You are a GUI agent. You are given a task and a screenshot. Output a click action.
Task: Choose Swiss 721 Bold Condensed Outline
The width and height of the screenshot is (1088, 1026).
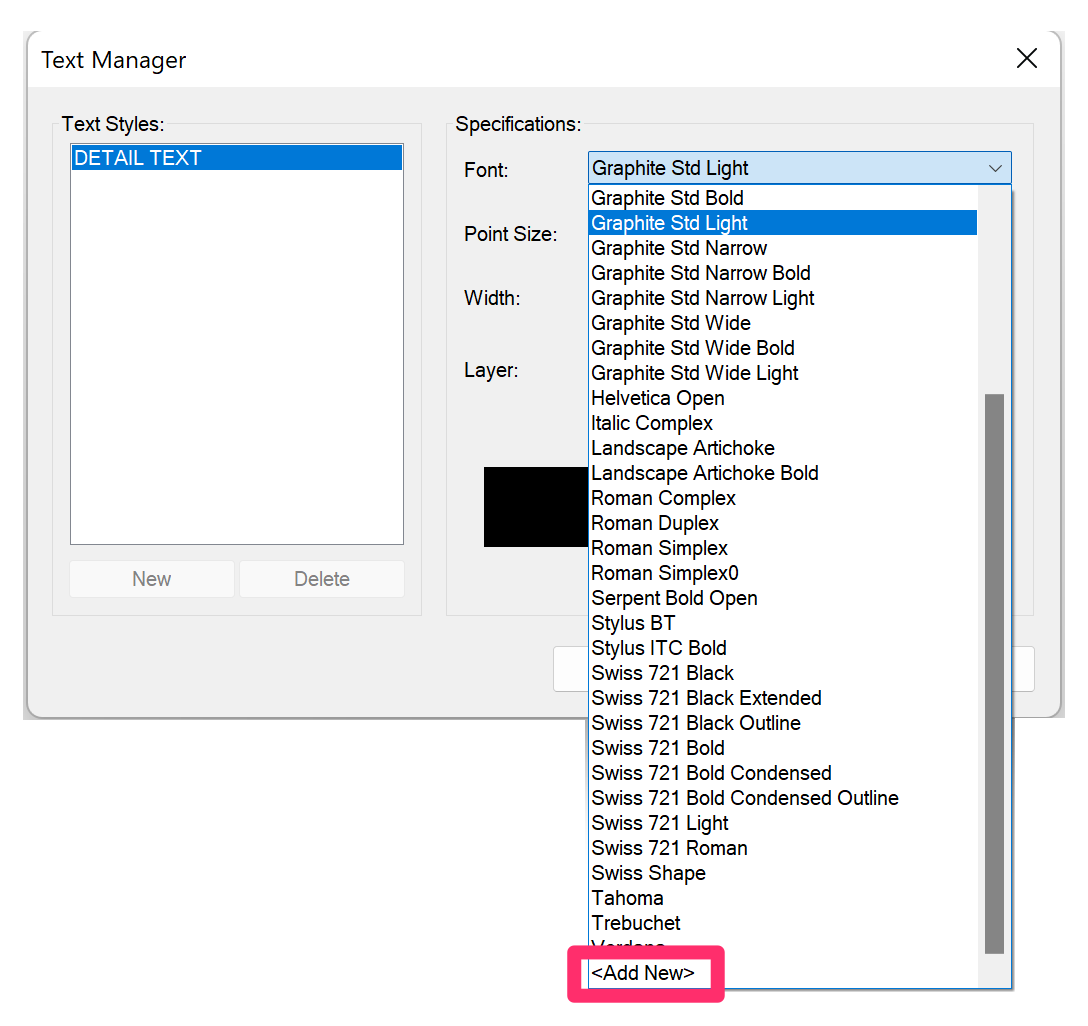pos(744,798)
